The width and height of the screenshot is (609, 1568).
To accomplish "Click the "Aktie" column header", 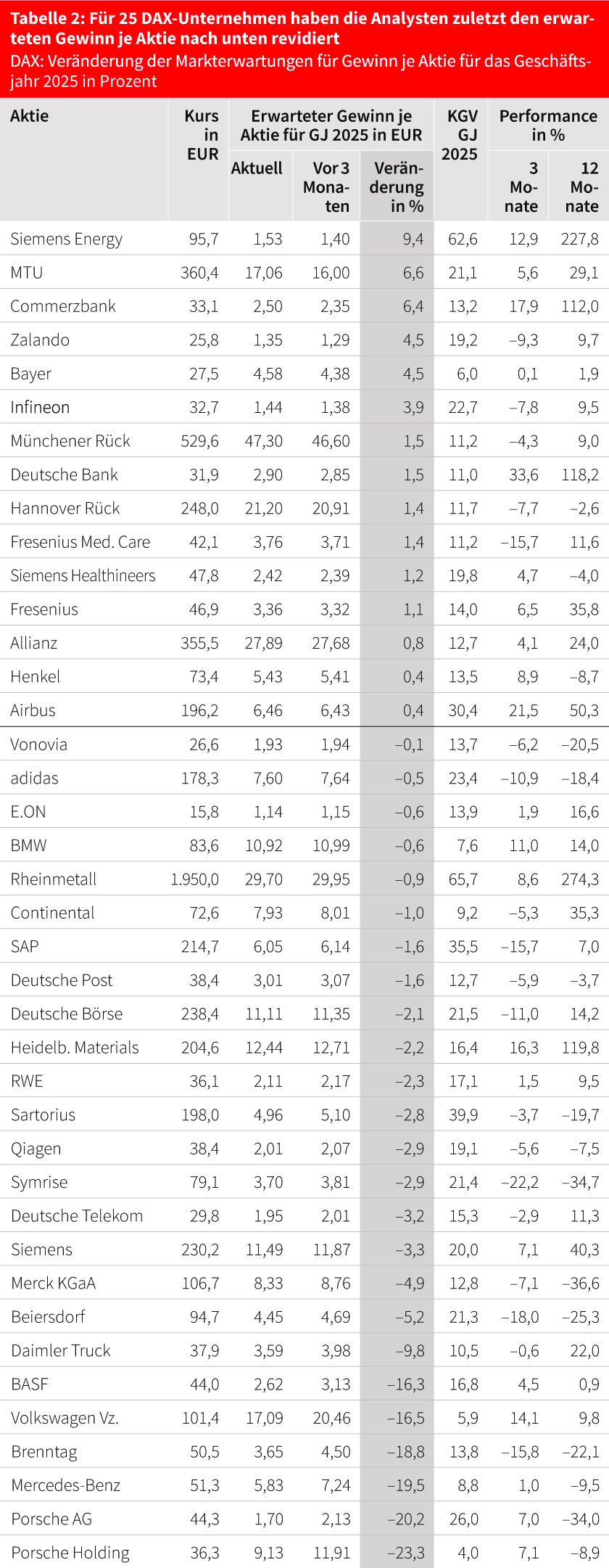I will [30, 115].
